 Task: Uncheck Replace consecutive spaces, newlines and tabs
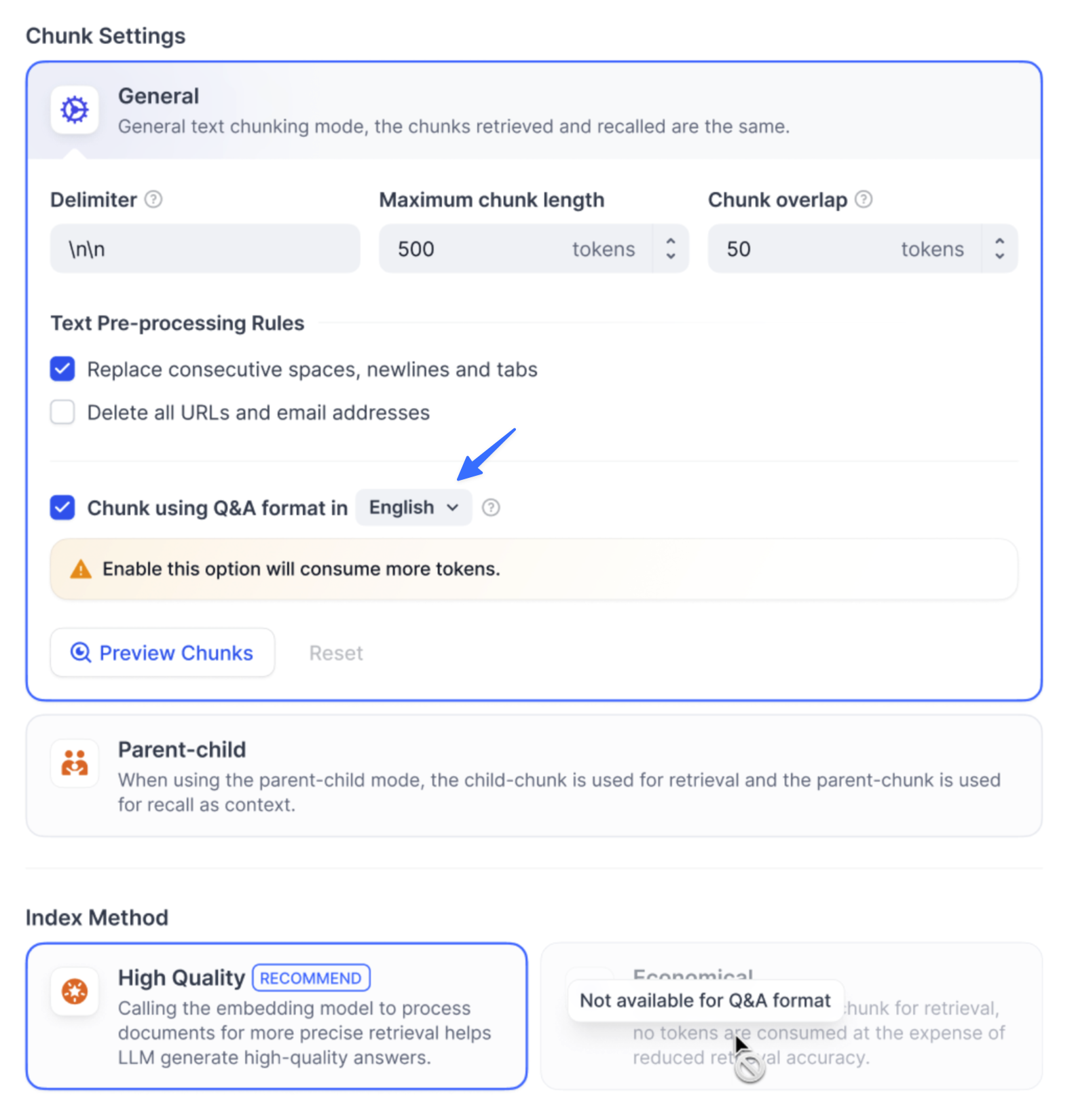(x=62, y=369)
